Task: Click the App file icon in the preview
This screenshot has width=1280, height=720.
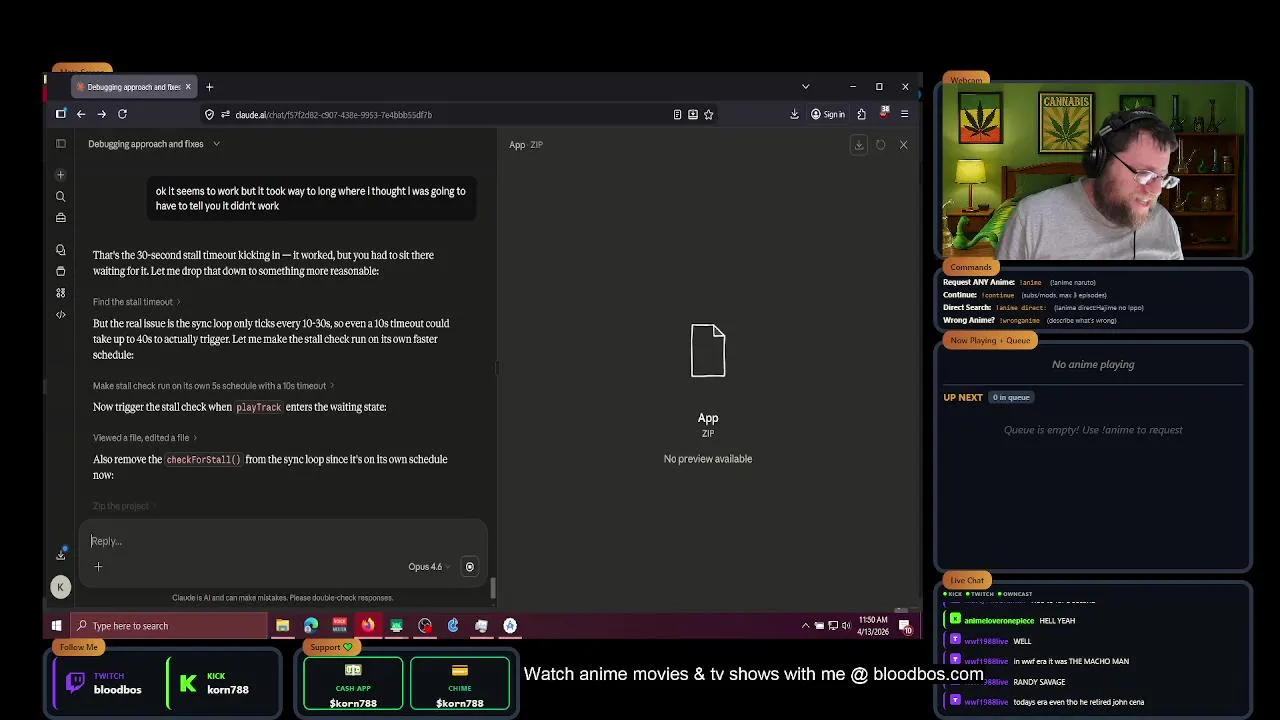Action: click(x=708, y=351)
